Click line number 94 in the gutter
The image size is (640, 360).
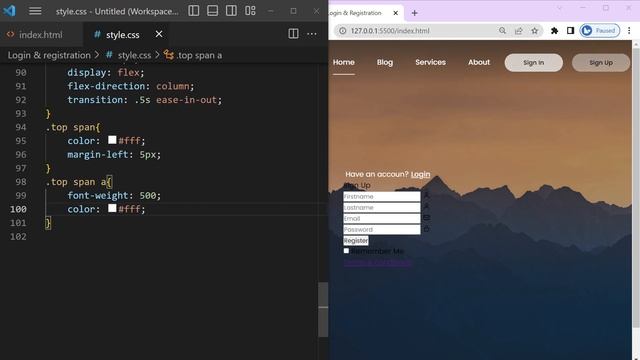(21, 127)
